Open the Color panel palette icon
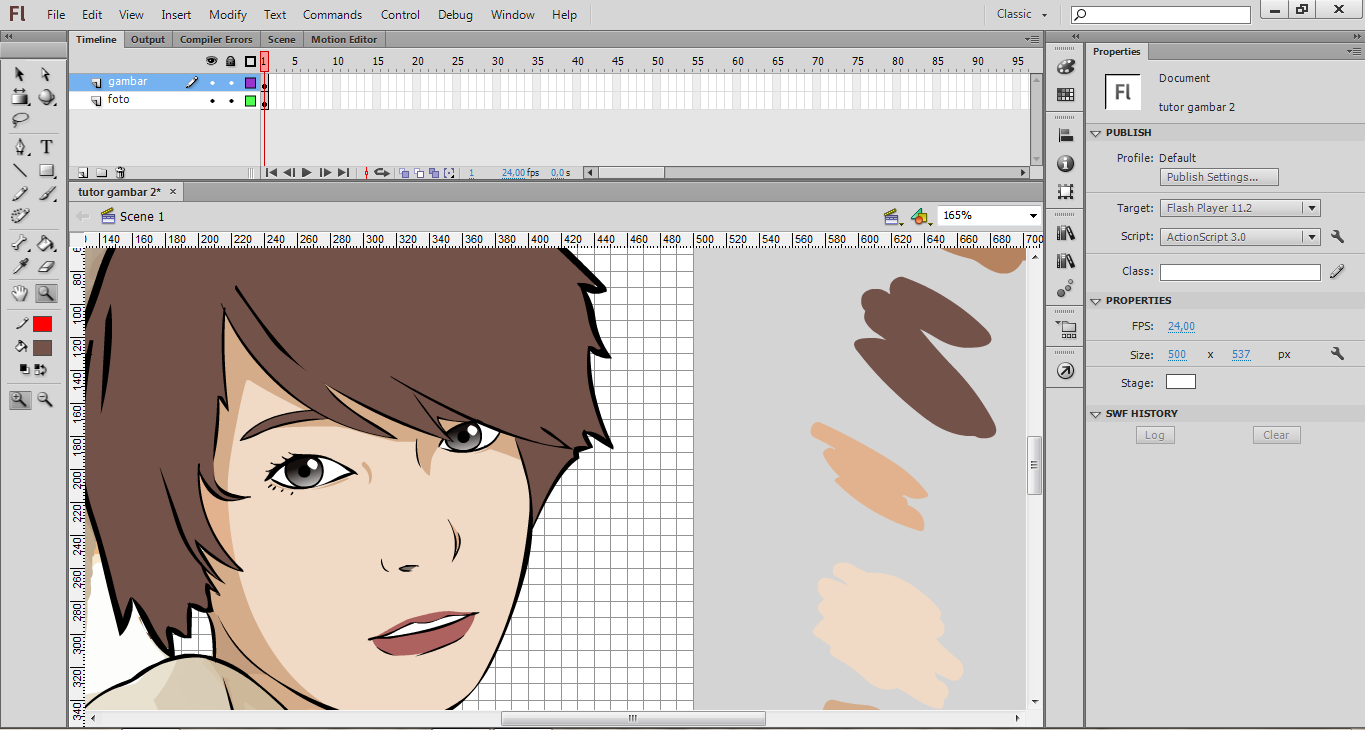The image size is (1365, 730). pos(1065,67)
